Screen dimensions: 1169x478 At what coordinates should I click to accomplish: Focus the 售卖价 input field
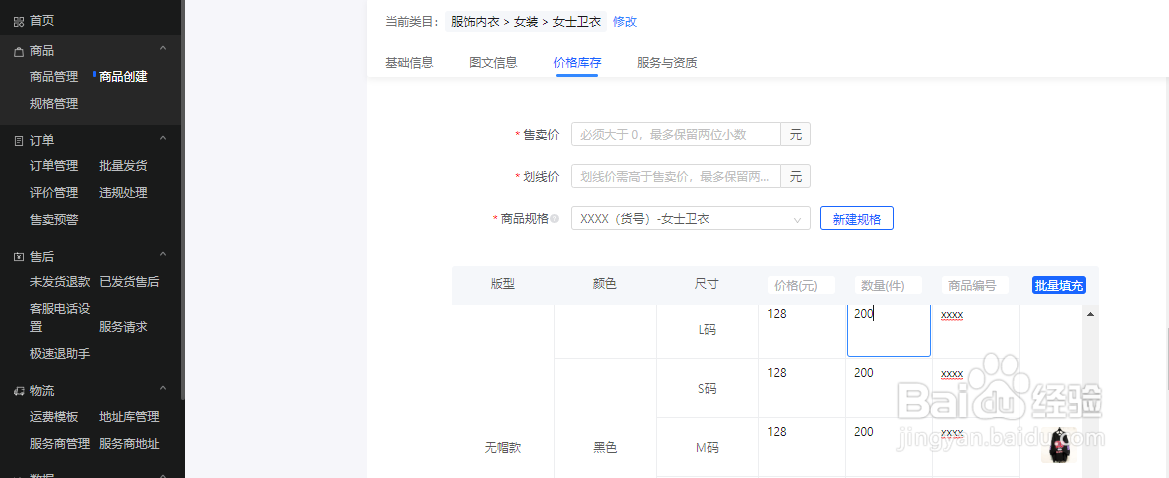click(675, 134)
